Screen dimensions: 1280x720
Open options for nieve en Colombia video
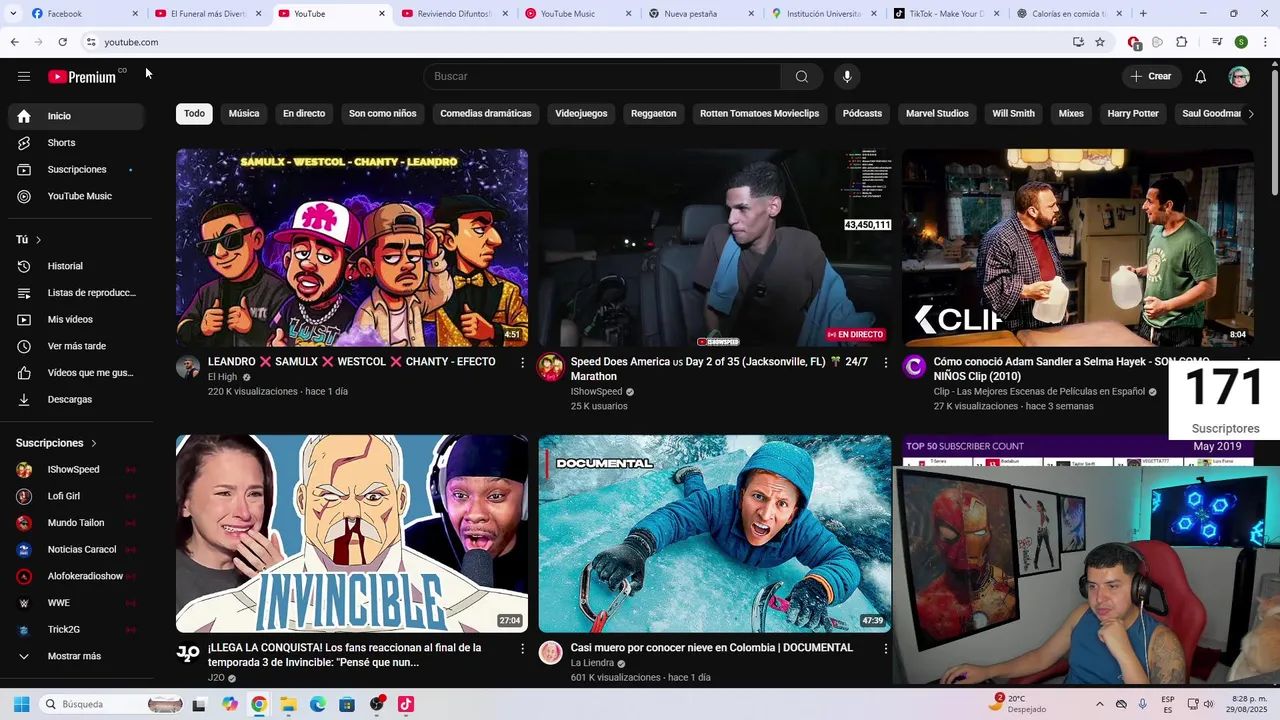pyautogui.click(x=885, y=649)
